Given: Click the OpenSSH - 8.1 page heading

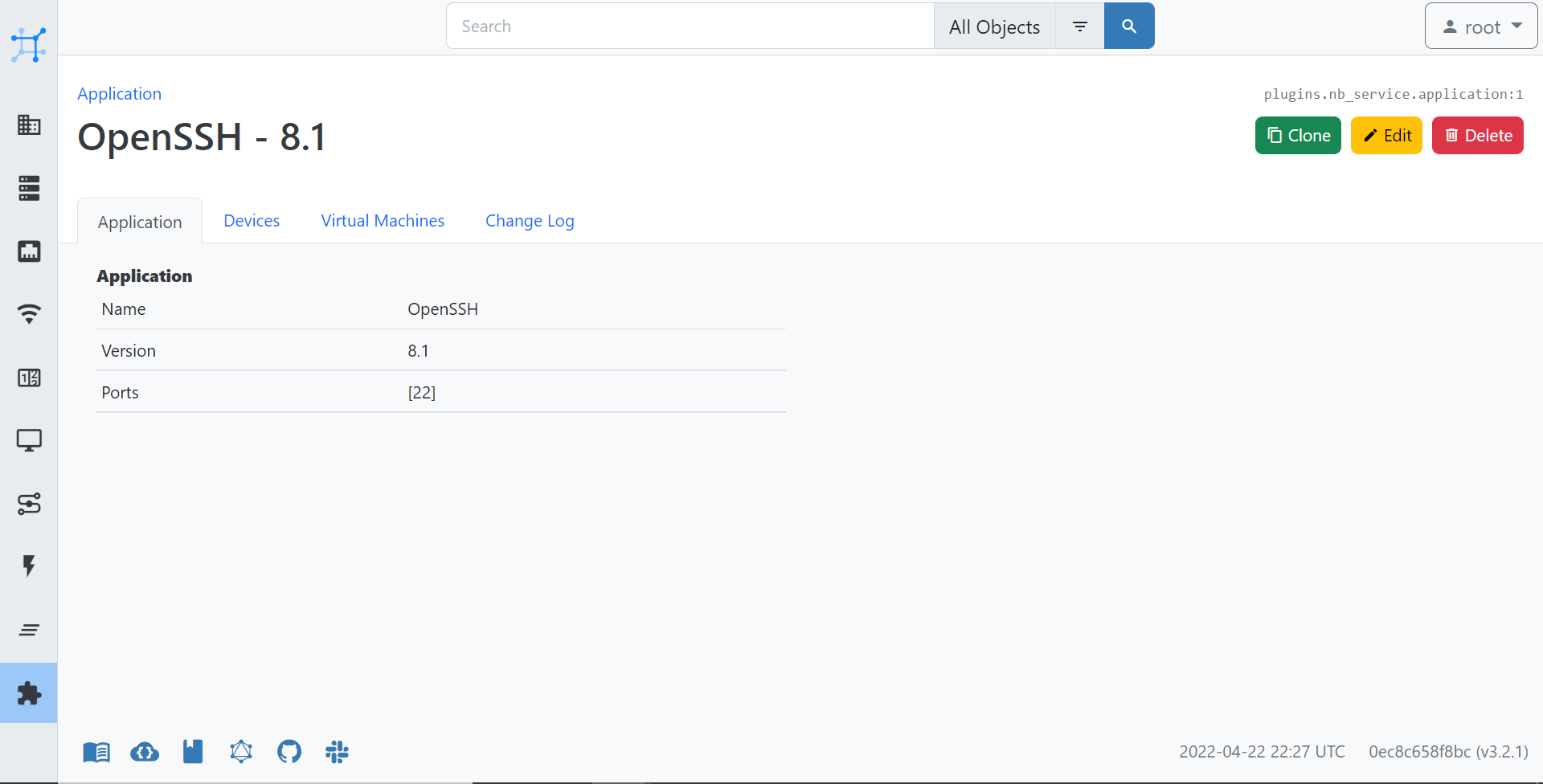Looking at the screenshot, I should (x=202, y=137).
